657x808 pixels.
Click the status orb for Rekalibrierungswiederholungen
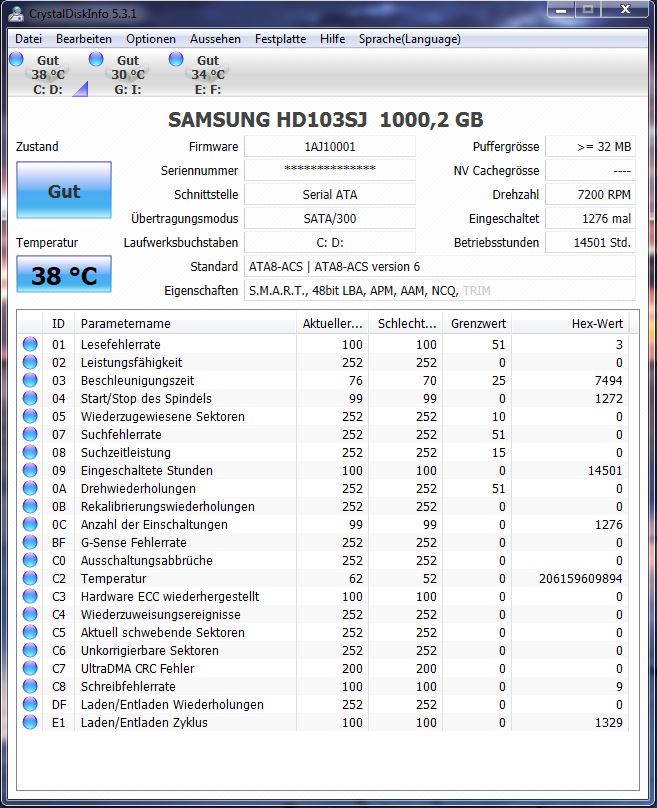30,506
